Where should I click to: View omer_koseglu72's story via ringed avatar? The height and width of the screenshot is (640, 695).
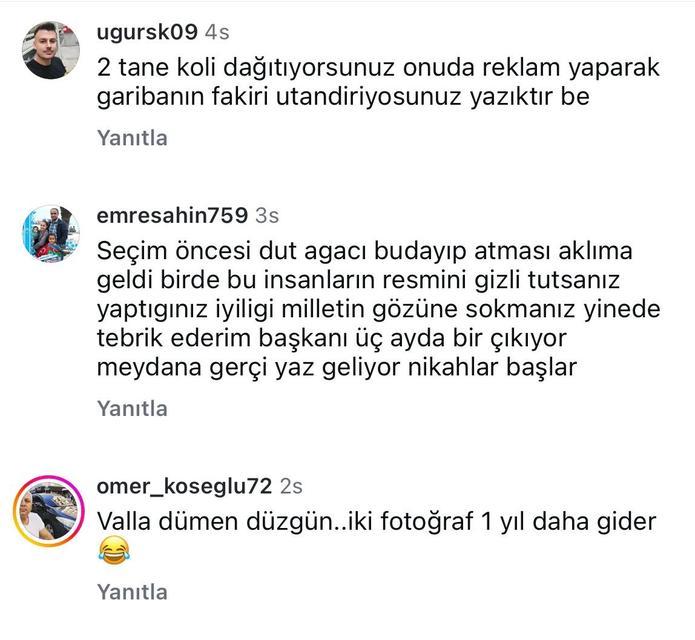48,511
